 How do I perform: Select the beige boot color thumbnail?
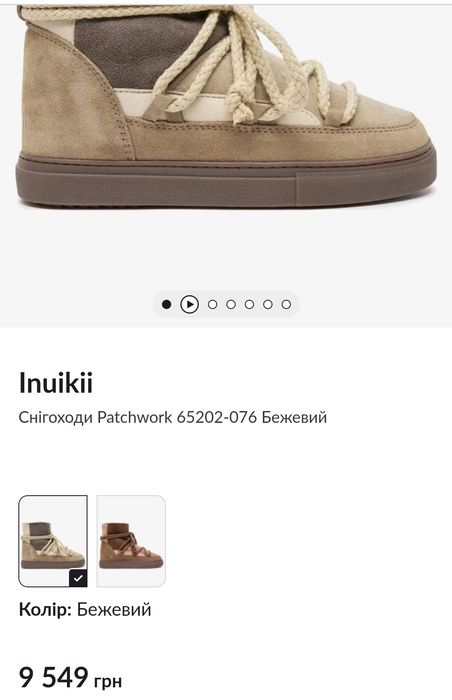53,541
